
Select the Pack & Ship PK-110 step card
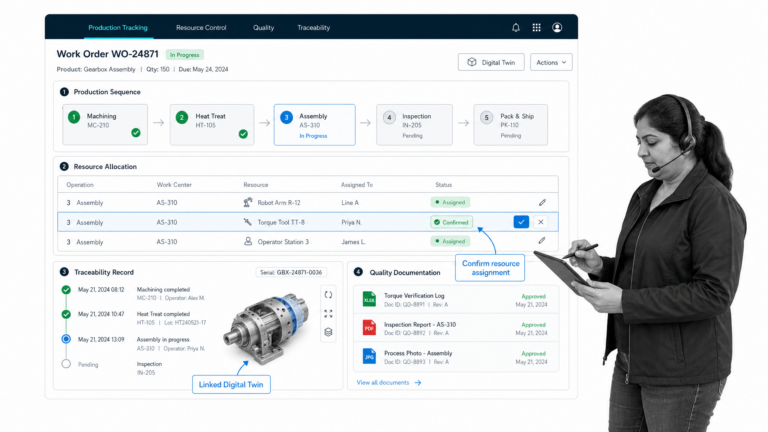(x=510, y=124)
